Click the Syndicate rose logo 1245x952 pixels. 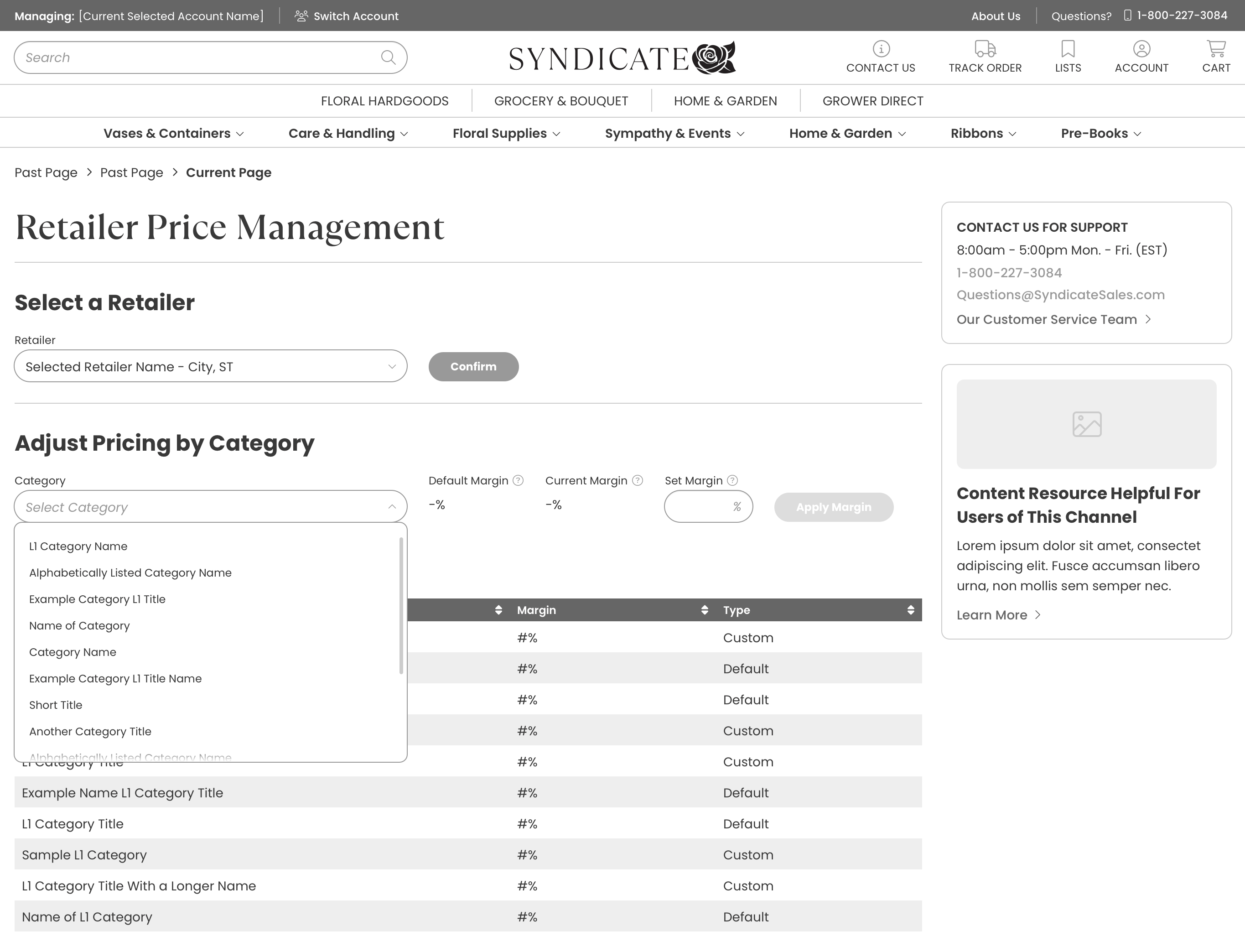tap(622, 57)
